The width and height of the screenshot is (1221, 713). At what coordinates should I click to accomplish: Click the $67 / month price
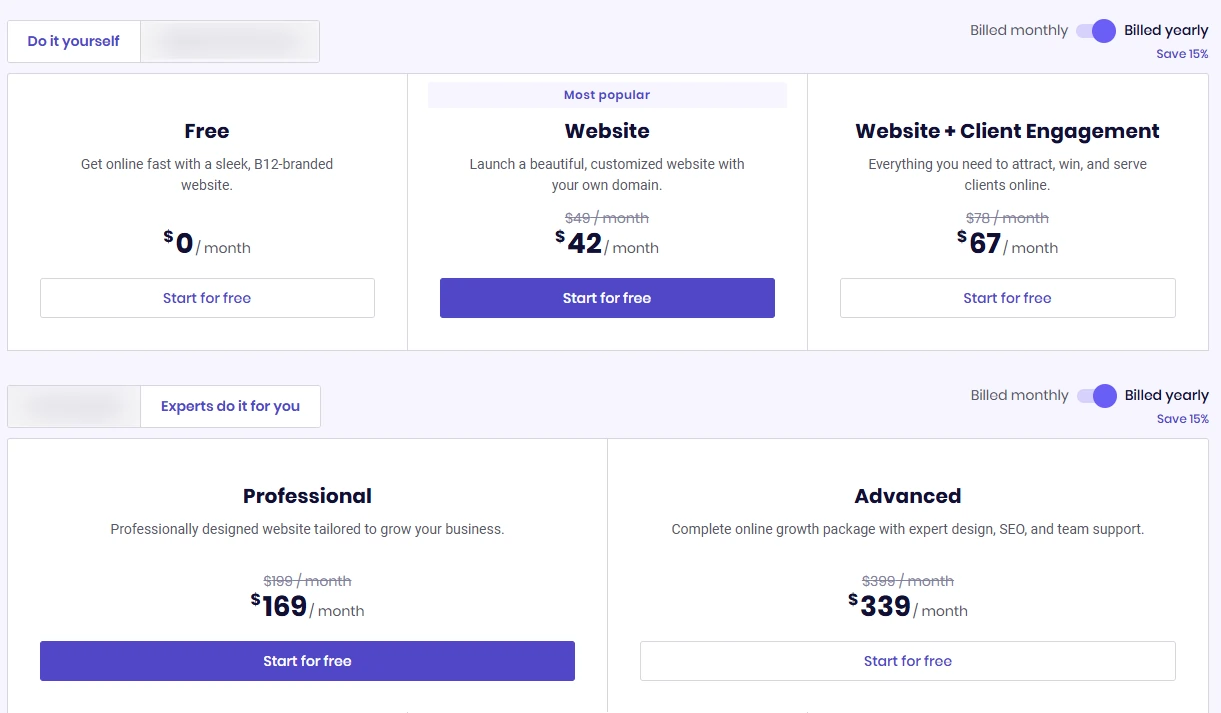1007,243
